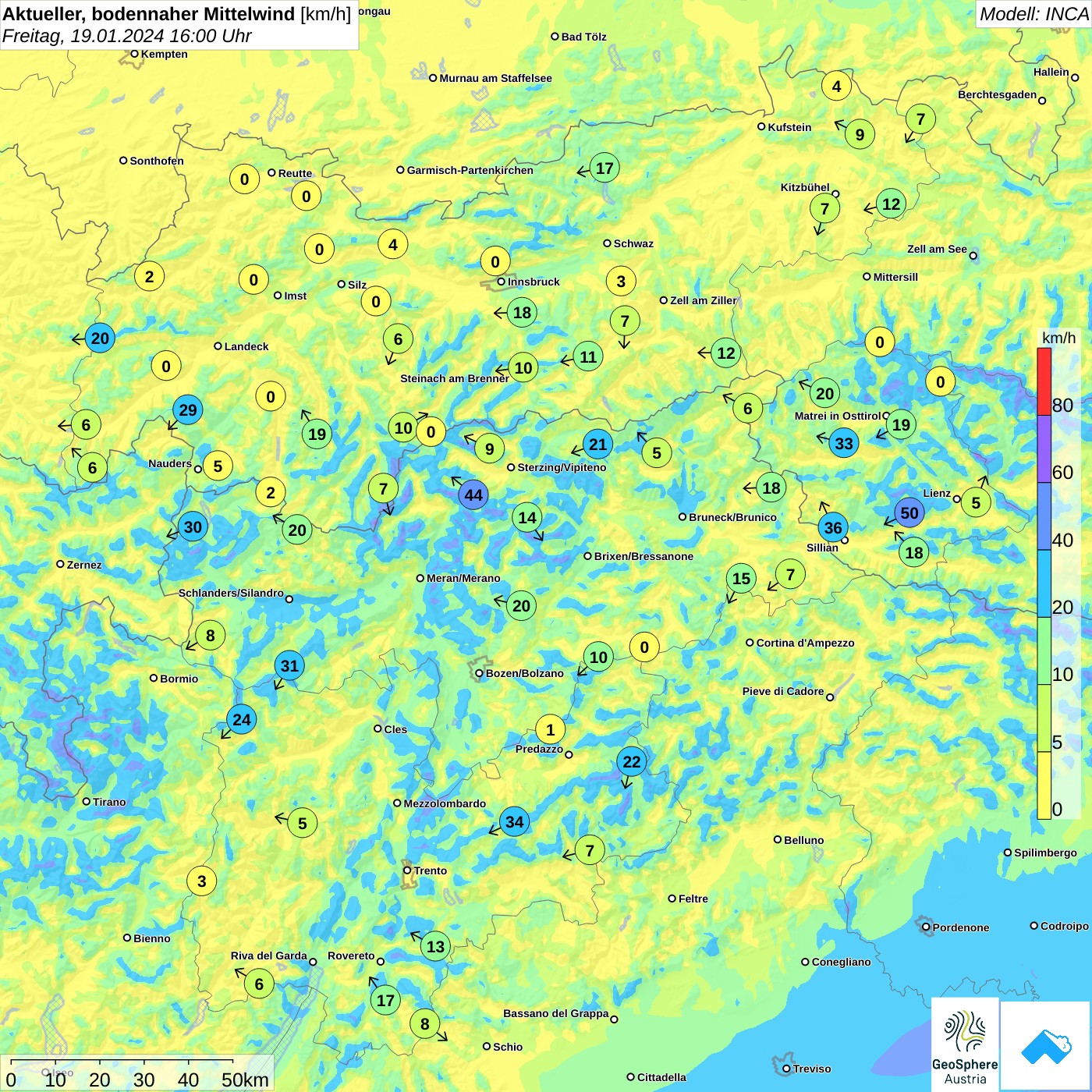Click the Meran/Merano label
This screenshot has width=1092, height=1092.
(463, 578)
